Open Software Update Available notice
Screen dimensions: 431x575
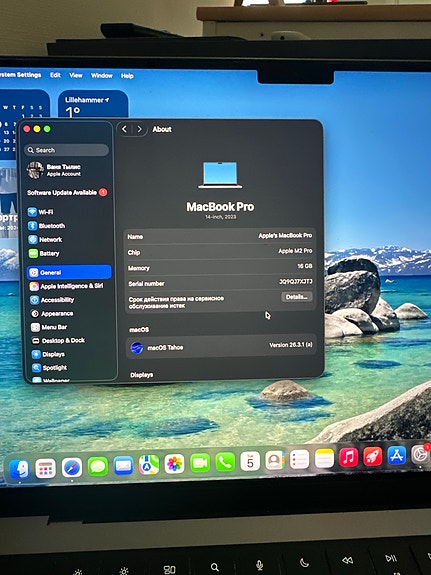tap(67, 193)
